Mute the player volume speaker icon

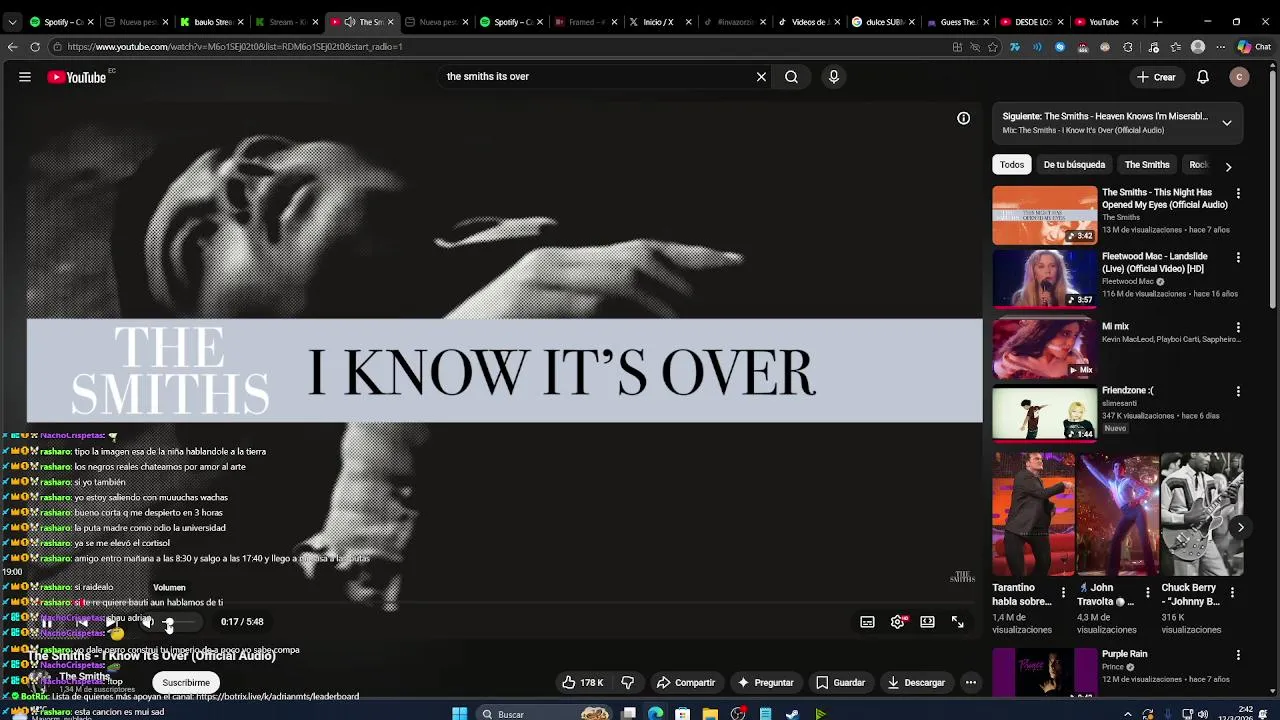tap(147, 622)
